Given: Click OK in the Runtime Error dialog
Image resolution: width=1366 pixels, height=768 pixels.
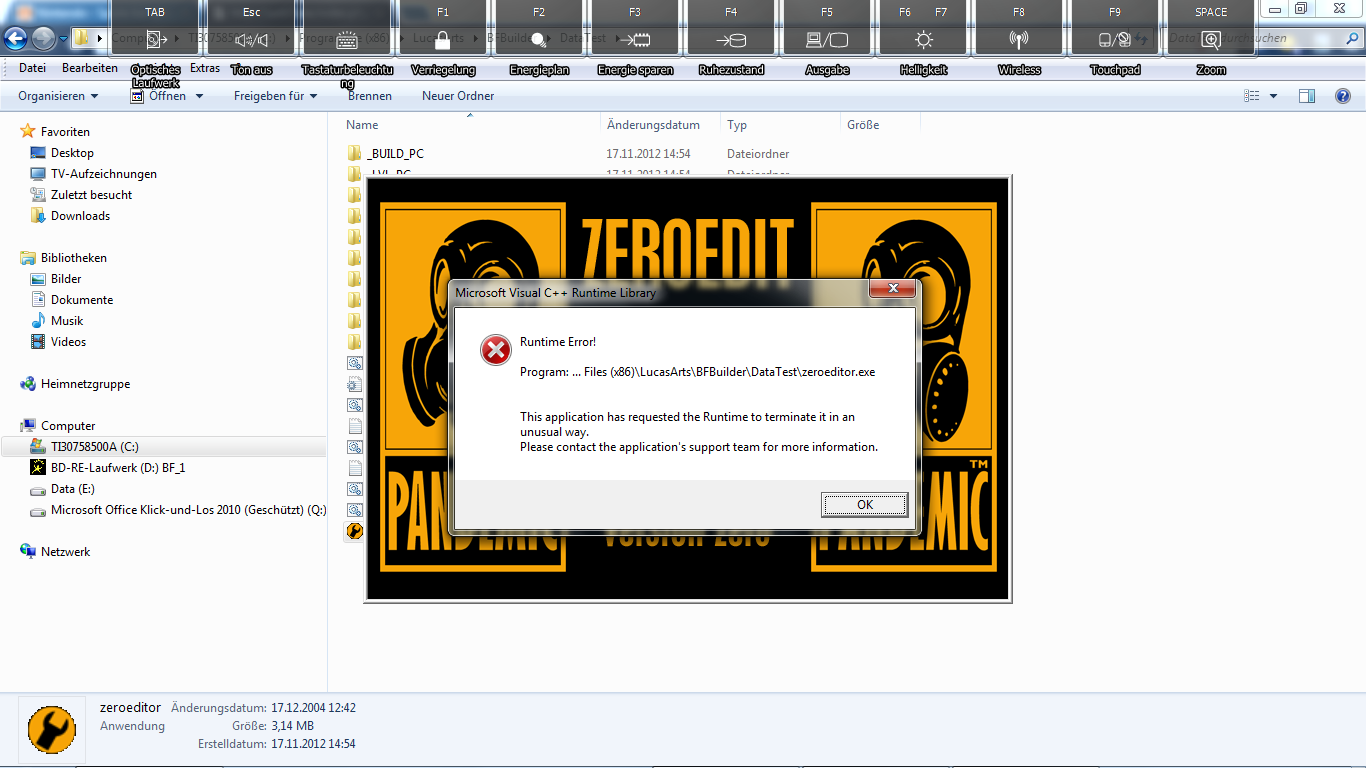Looking at the screenshot, I should tap(865, 505).
